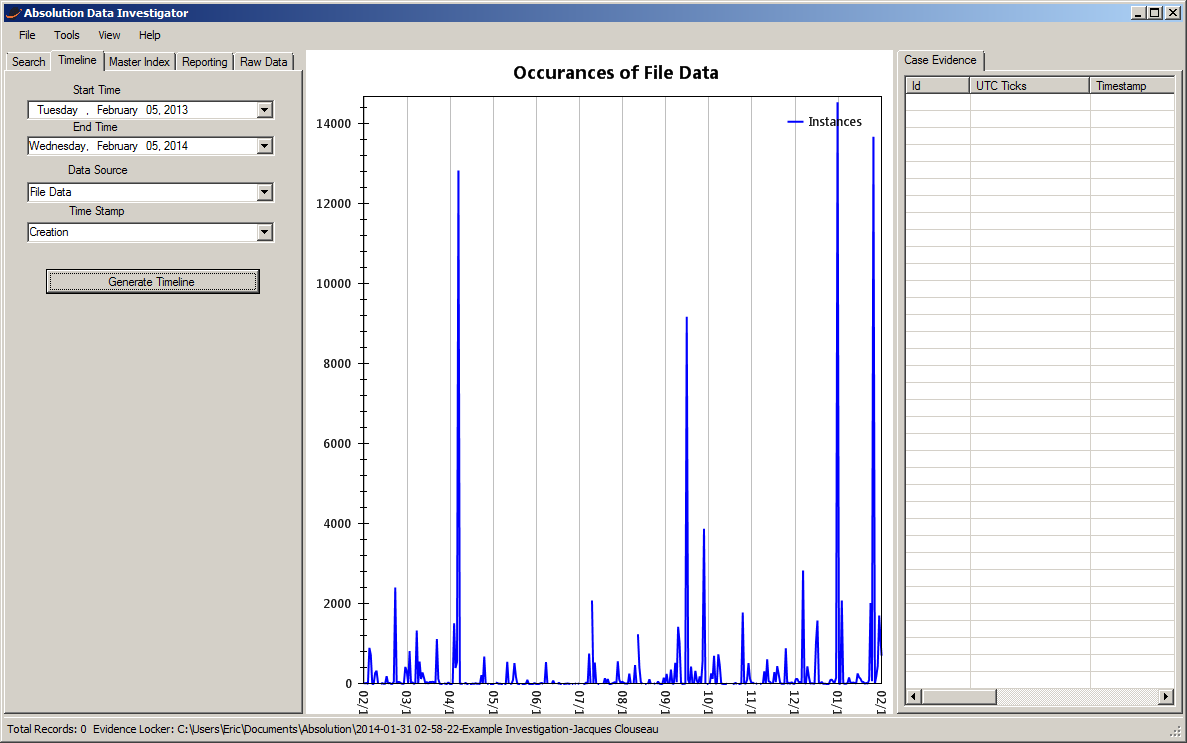Screen dimensions: 1187x743
Task: Open the Master Index tab
Action: coord(139,61)
